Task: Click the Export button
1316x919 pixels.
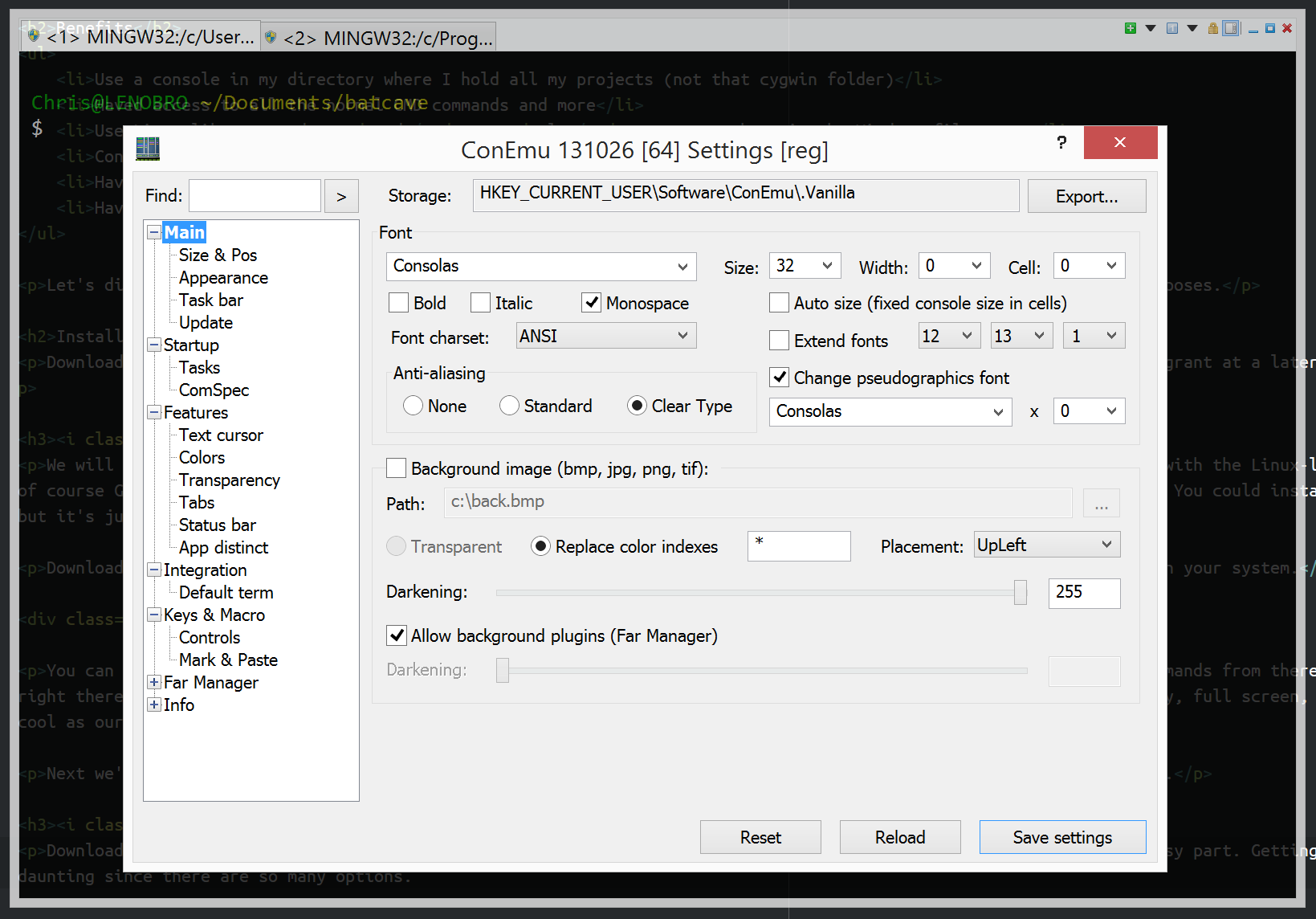Action: [1086, 196]
